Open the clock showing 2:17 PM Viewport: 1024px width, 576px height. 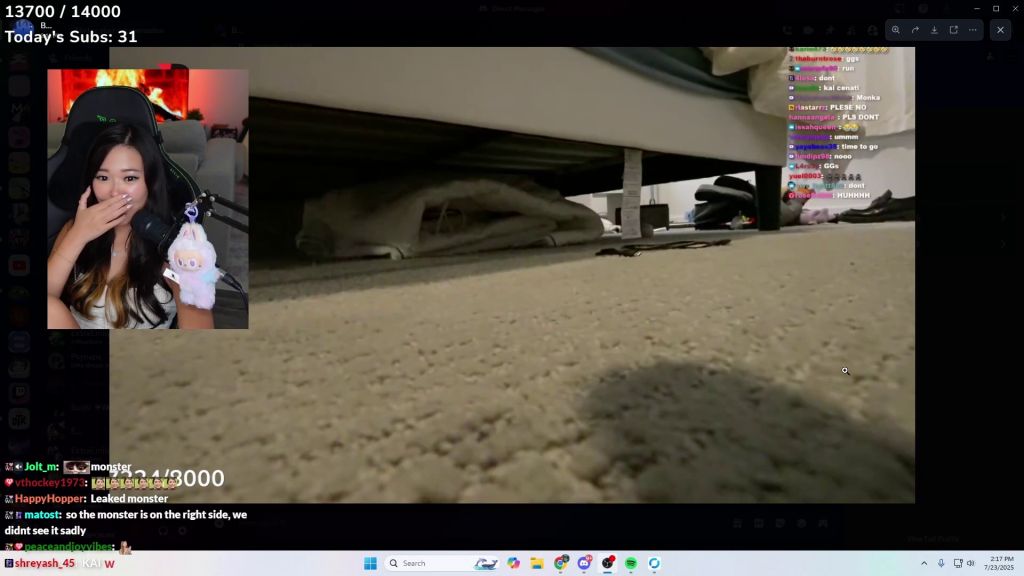coord(1001,563)
